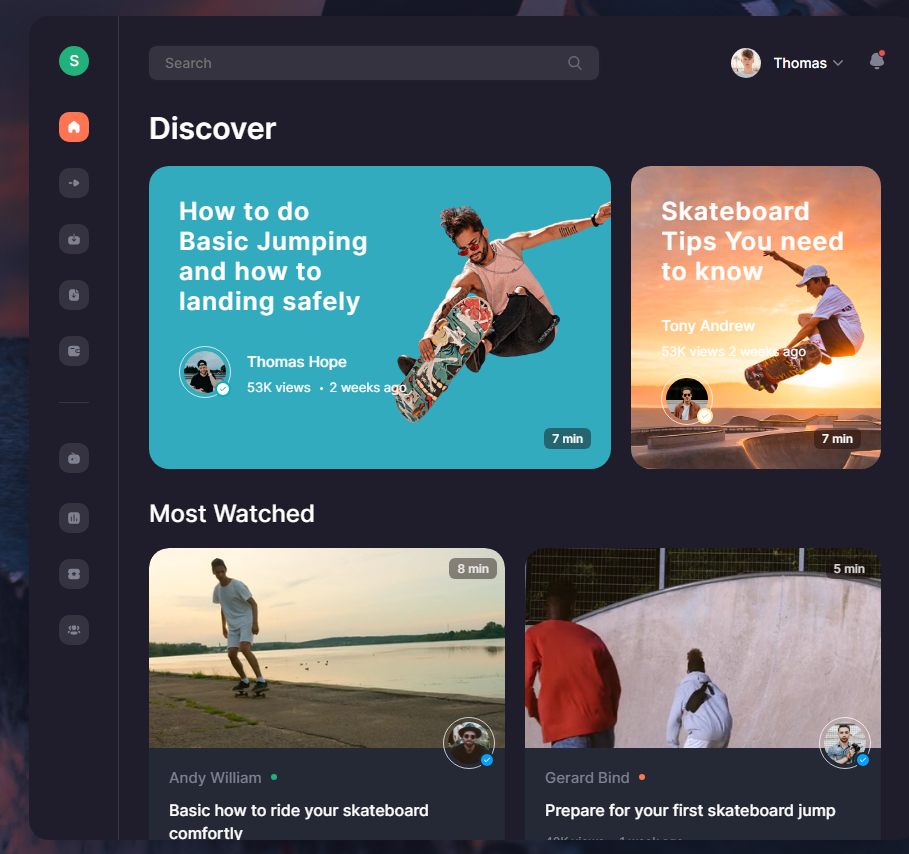Click the 8 min duration badge
The height and width of the screenshot is (854, 909).
click(x=473, y=569)
